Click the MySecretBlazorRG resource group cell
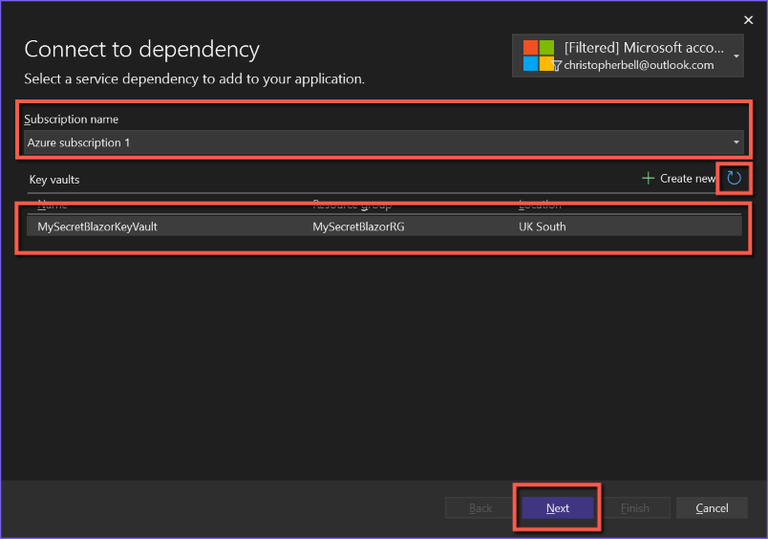 359,227
